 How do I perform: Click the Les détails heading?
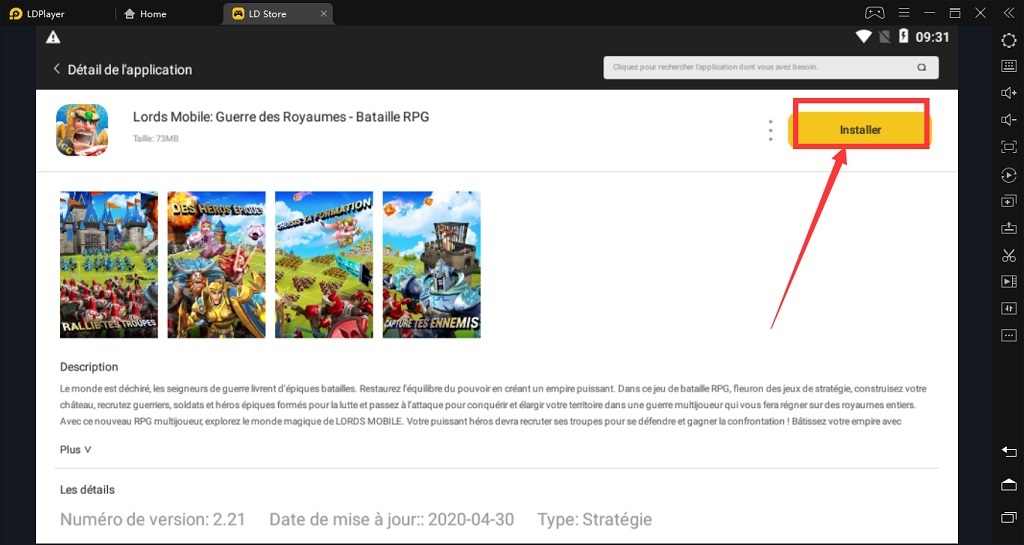[88, 490]
